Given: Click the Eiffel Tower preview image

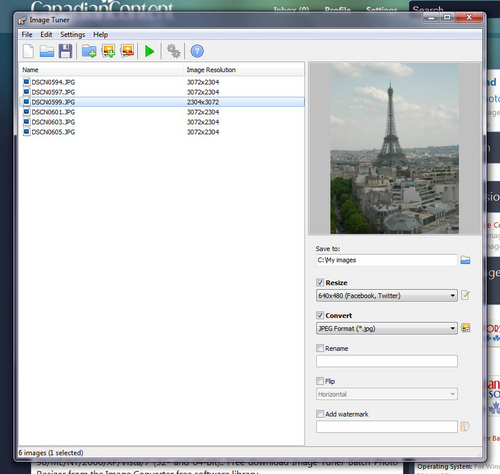Looking at the screenshot, I should point(394,148).
